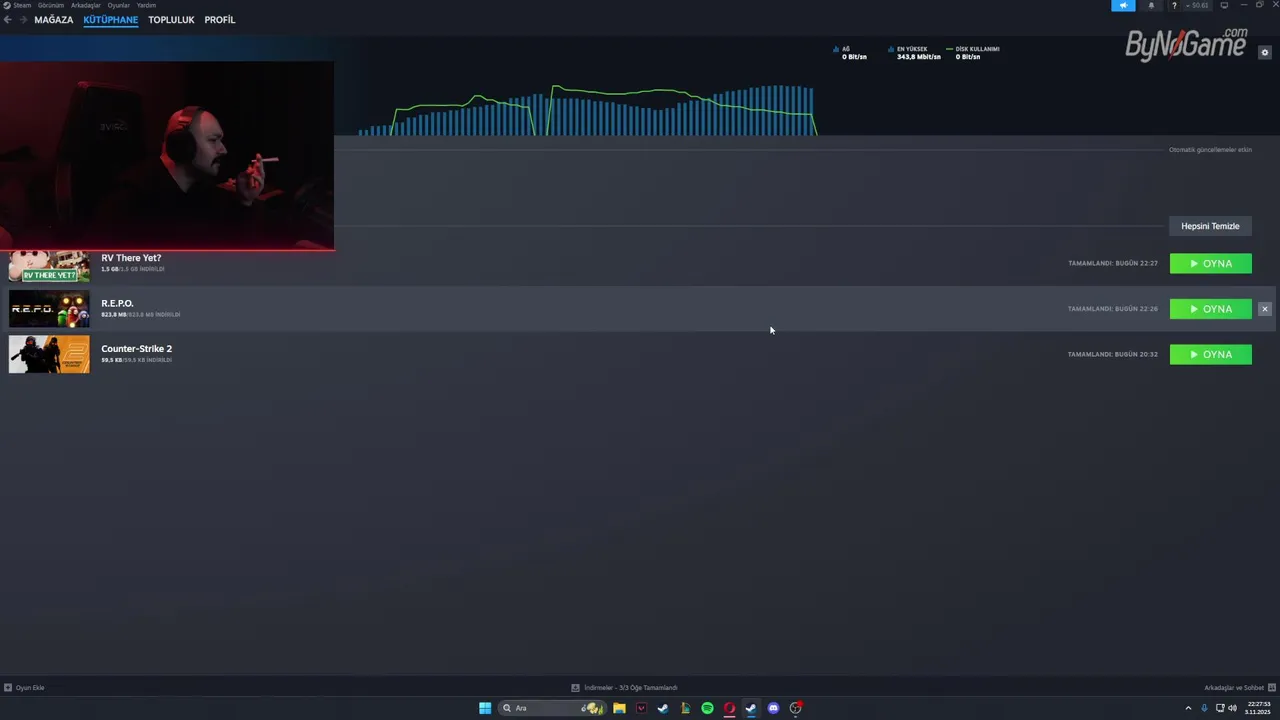Click TAMAMLANDI: BUGÜN 22:27 text

(1113, 263)
